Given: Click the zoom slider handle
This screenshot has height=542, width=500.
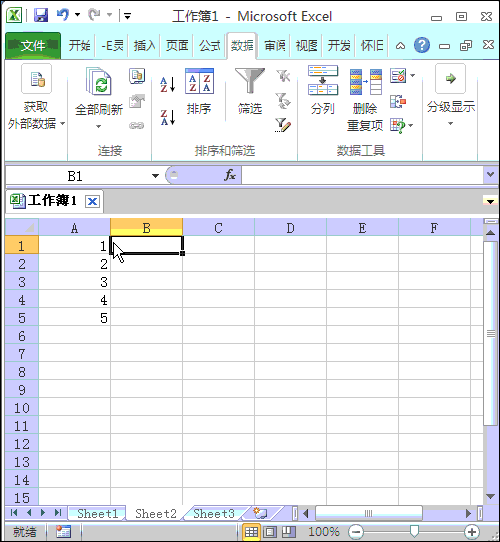Looking at the screenshot, I should point(414,531).
